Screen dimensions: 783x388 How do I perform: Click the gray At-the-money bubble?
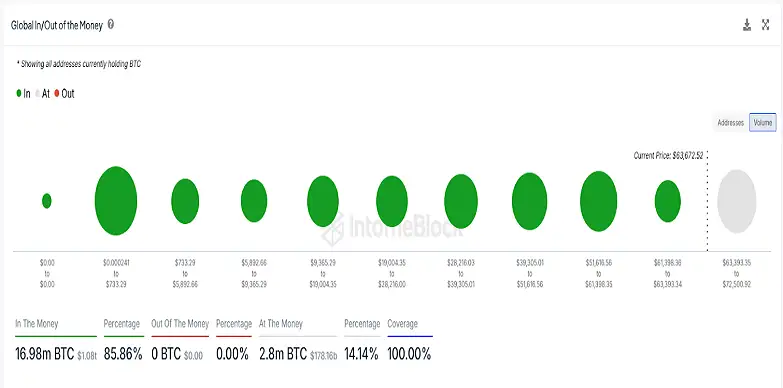(x=737, y=201)
